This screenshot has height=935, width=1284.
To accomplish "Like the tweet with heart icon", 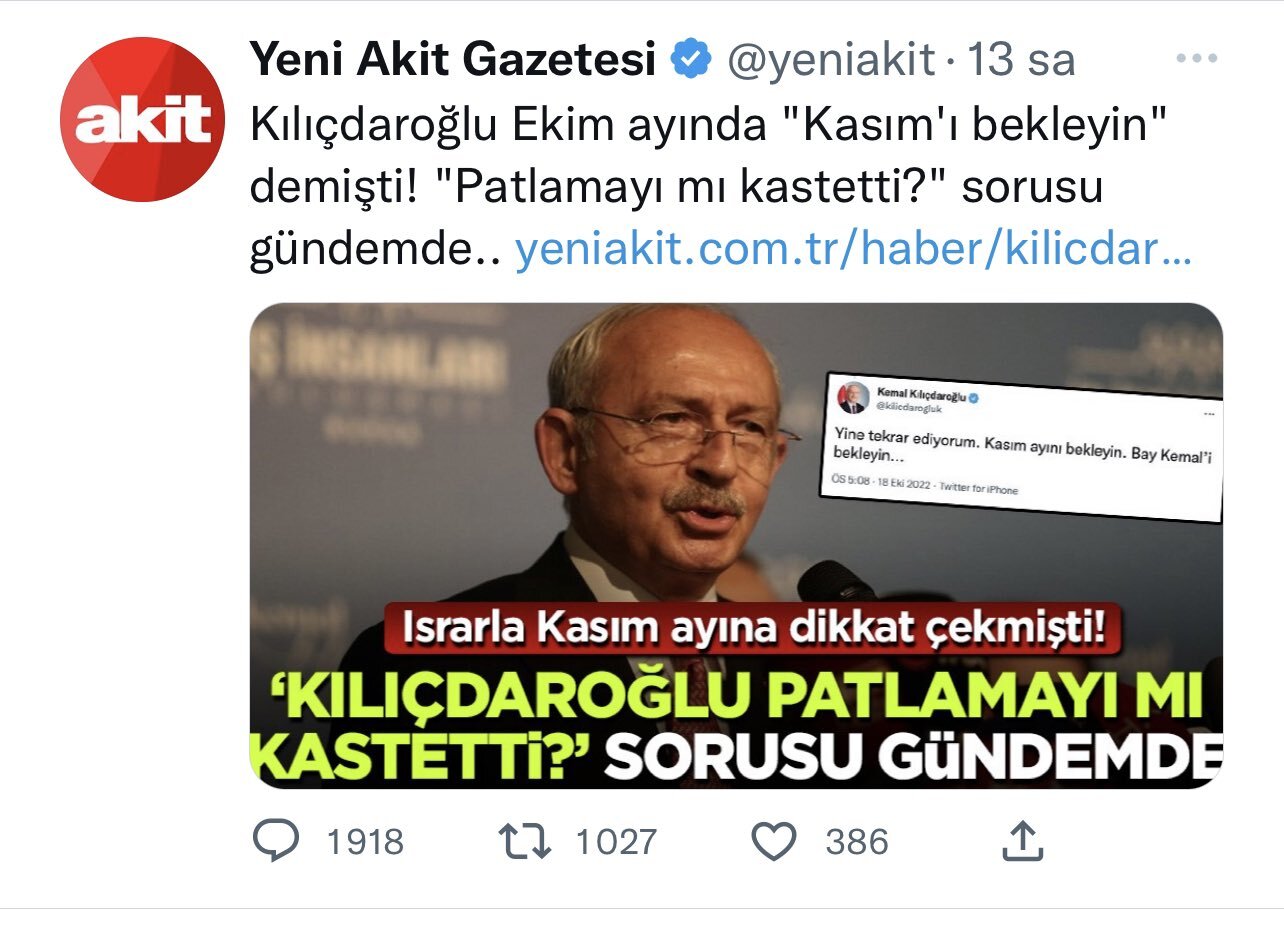I will tap(773, 842).
